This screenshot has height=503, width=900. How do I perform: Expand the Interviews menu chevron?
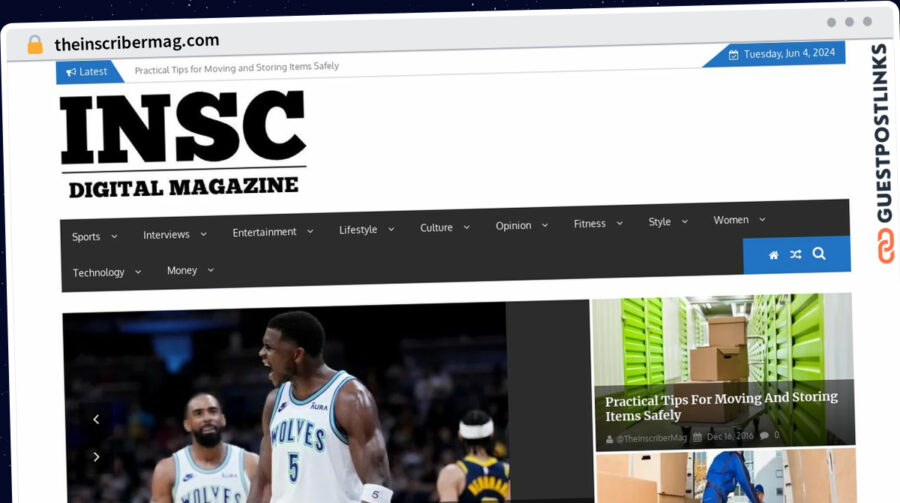[x=203, y=234]
